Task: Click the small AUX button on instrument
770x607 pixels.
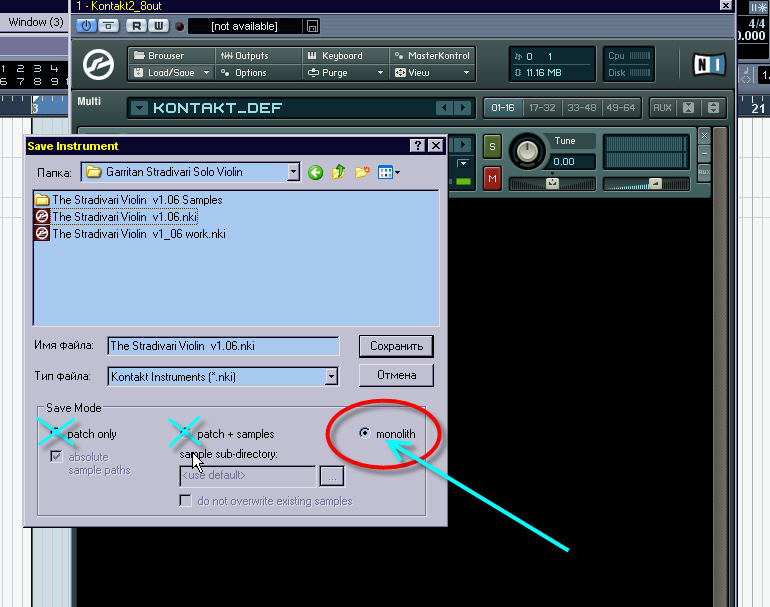Action: [x=704, y=172]
